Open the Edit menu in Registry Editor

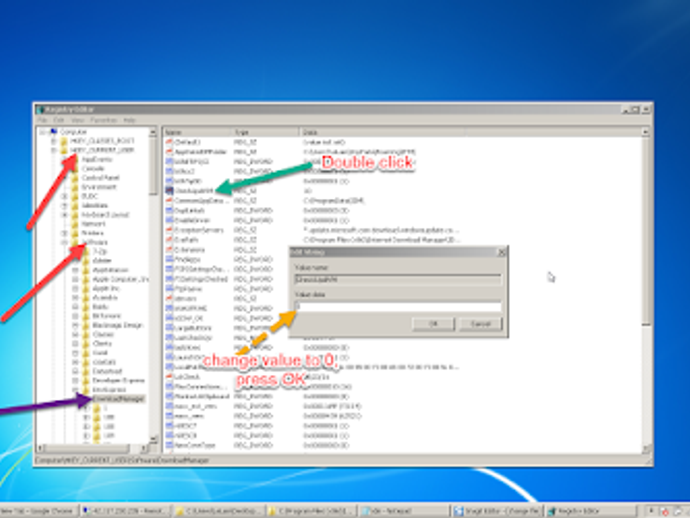59,120
